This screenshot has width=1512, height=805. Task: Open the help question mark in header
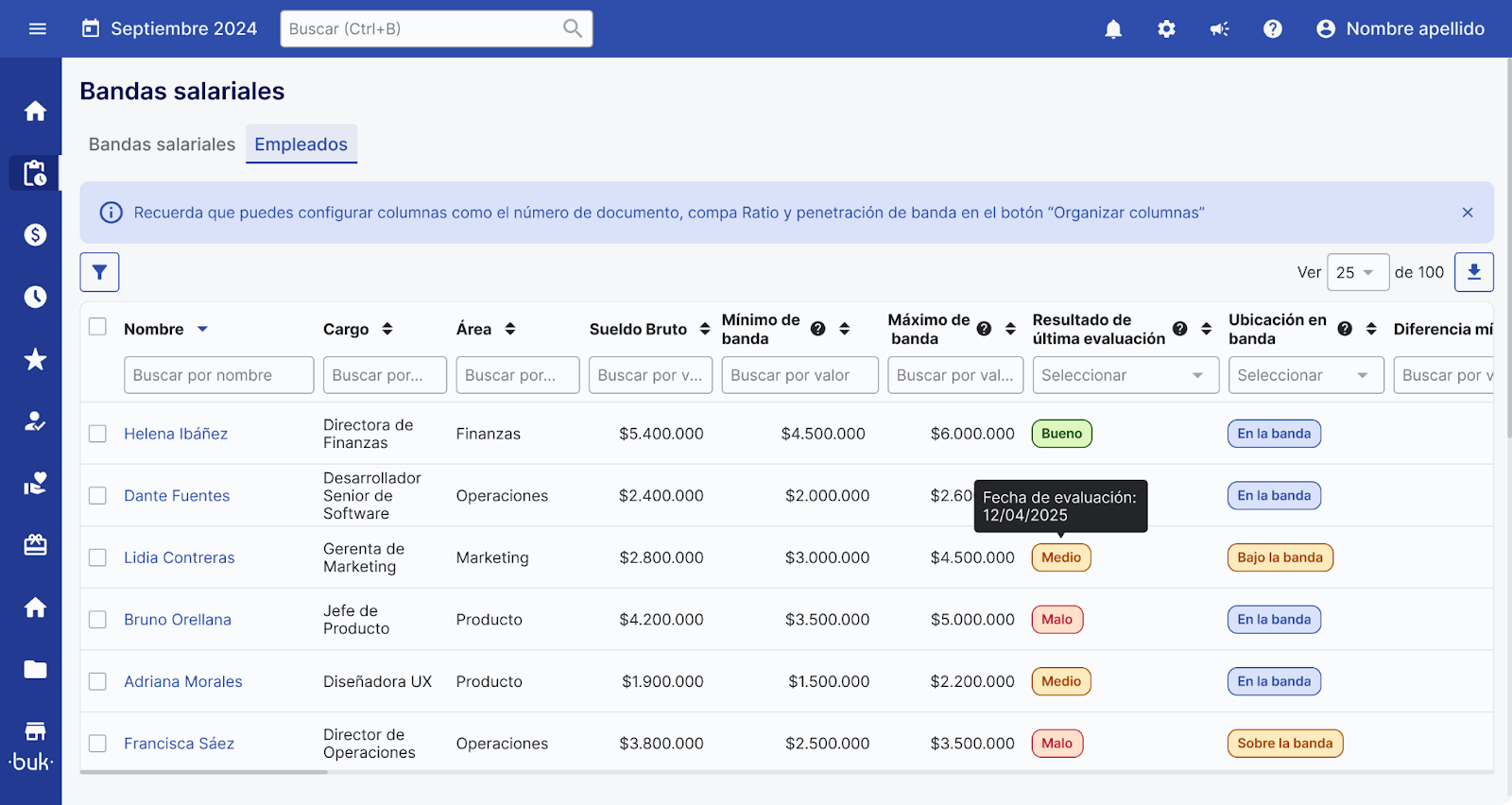[x=1272, y=29]
